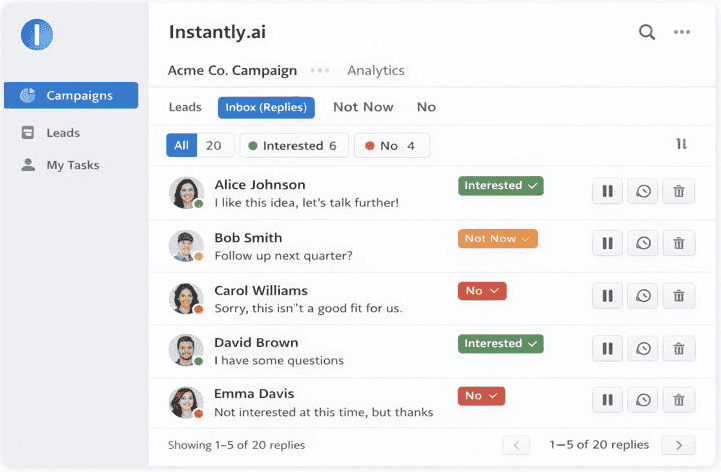Open Alice Johnson's Interested status dropdown
This screenshot has height=472, width=721.
point(501,186)
